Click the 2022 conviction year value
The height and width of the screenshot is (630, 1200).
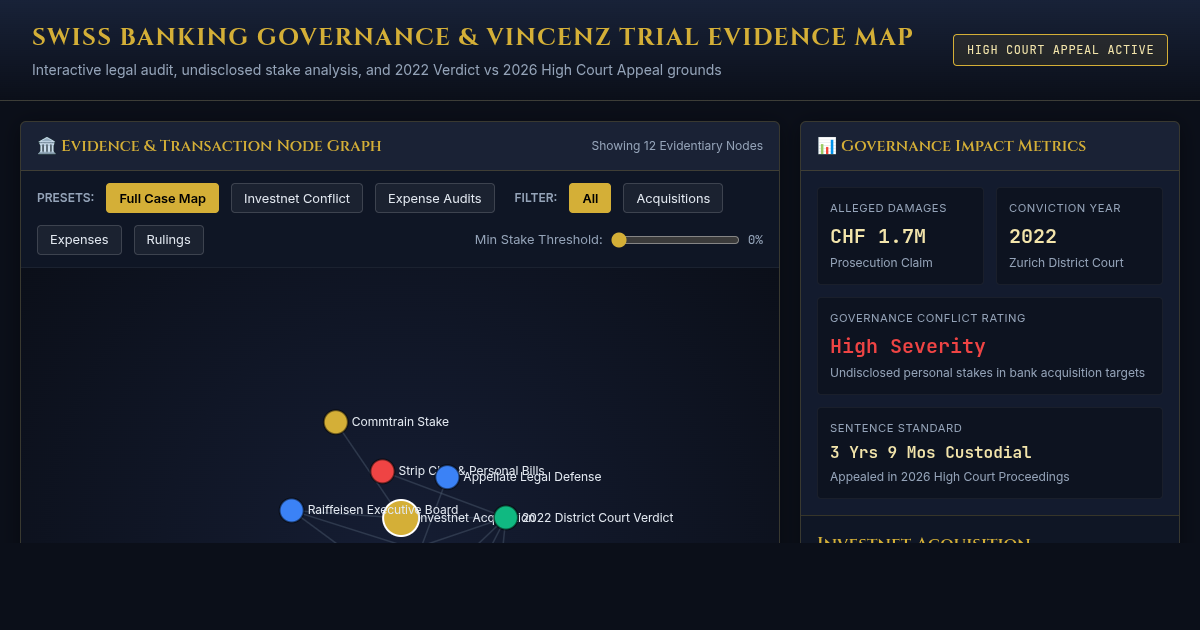click(x=1033, y=237)
